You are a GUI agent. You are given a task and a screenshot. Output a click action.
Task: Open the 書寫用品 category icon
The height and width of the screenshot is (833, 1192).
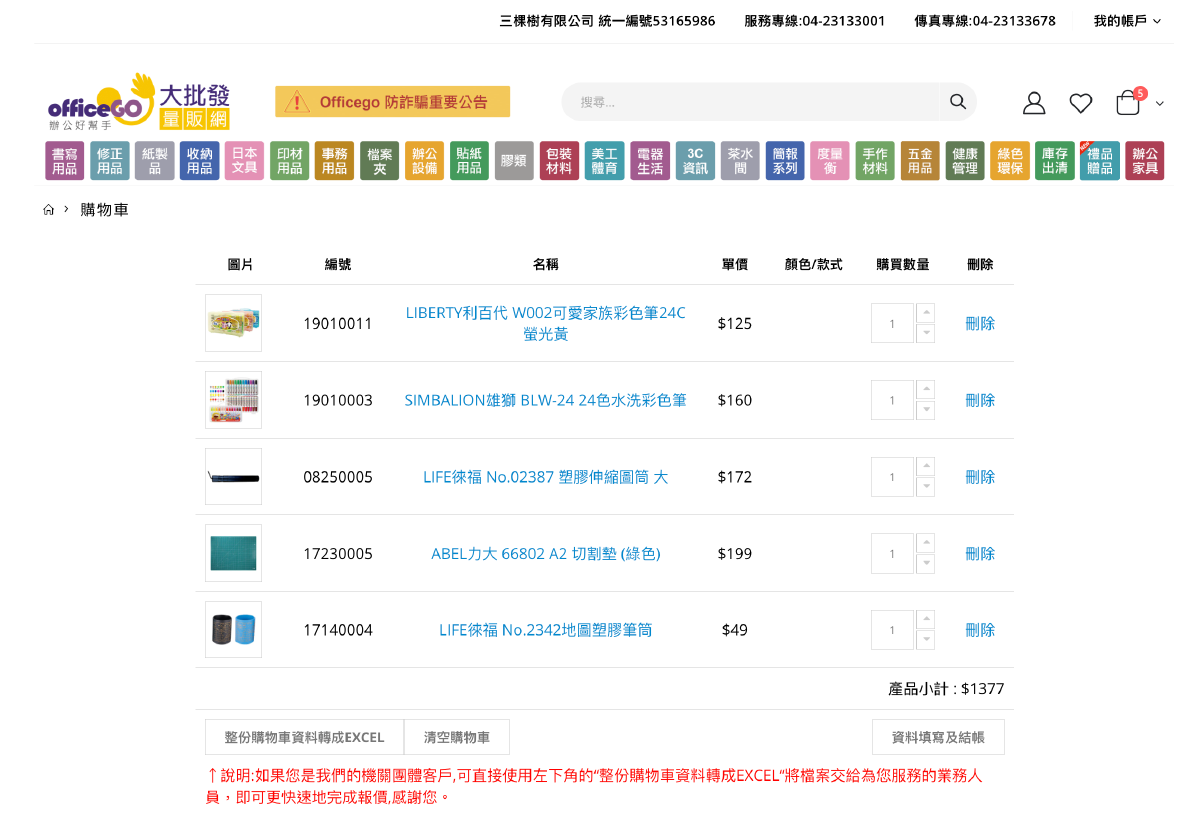pyautogui.click(x=65, y=161)
